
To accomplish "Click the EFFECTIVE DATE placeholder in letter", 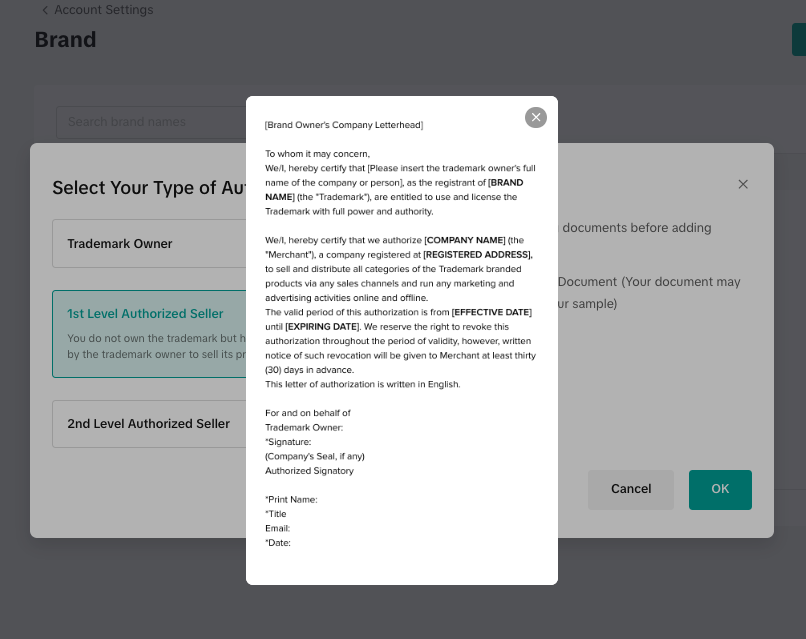I will coord(491,312).
